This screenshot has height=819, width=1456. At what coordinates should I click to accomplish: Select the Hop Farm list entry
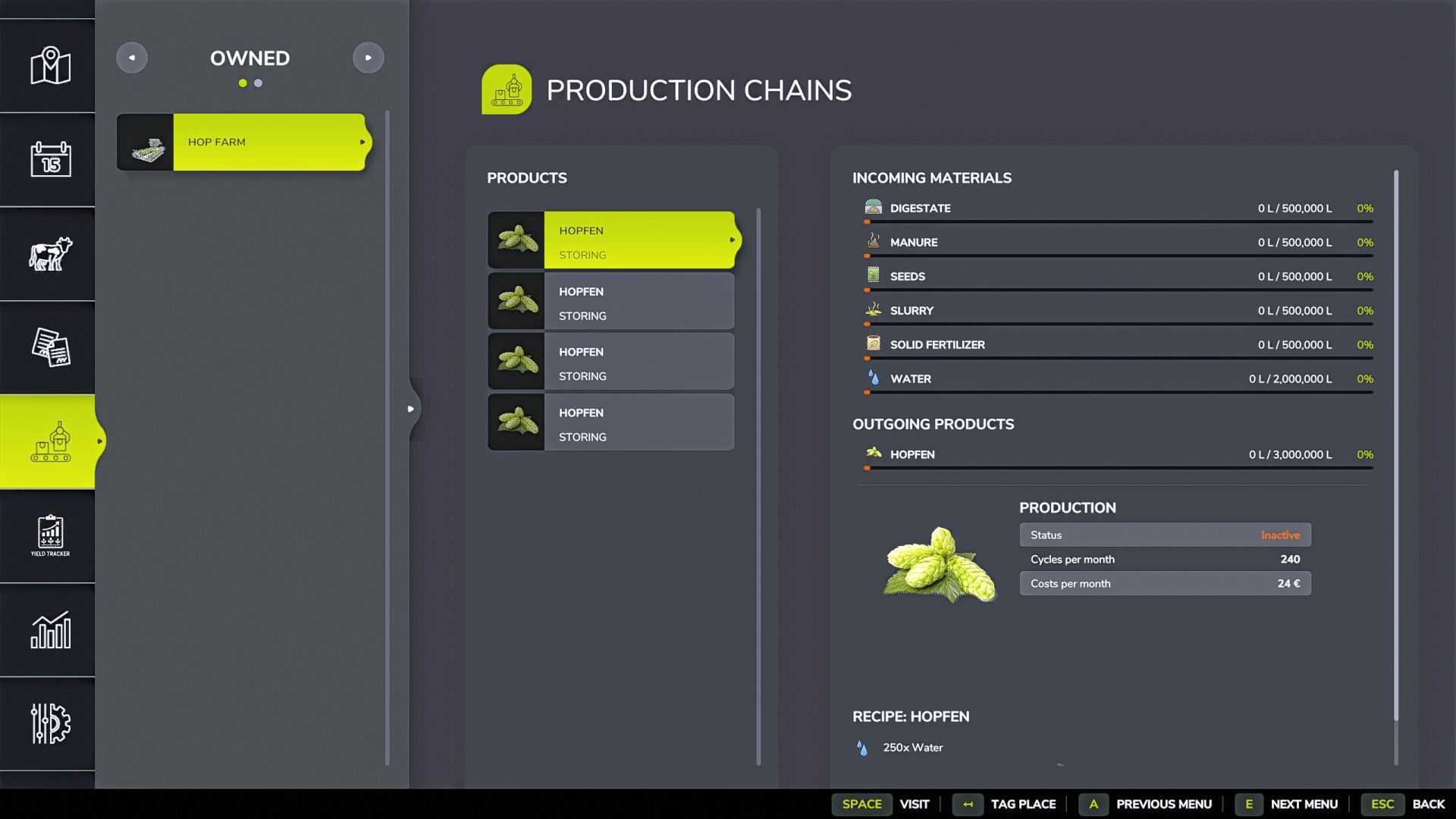pos(243,142)
